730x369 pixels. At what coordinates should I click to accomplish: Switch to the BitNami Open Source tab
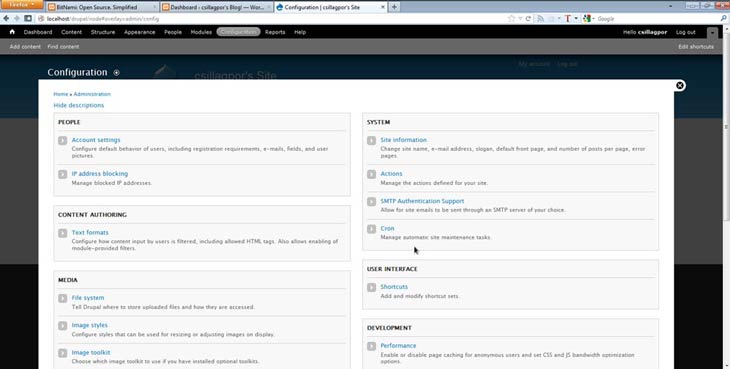[x=101, y=7]
